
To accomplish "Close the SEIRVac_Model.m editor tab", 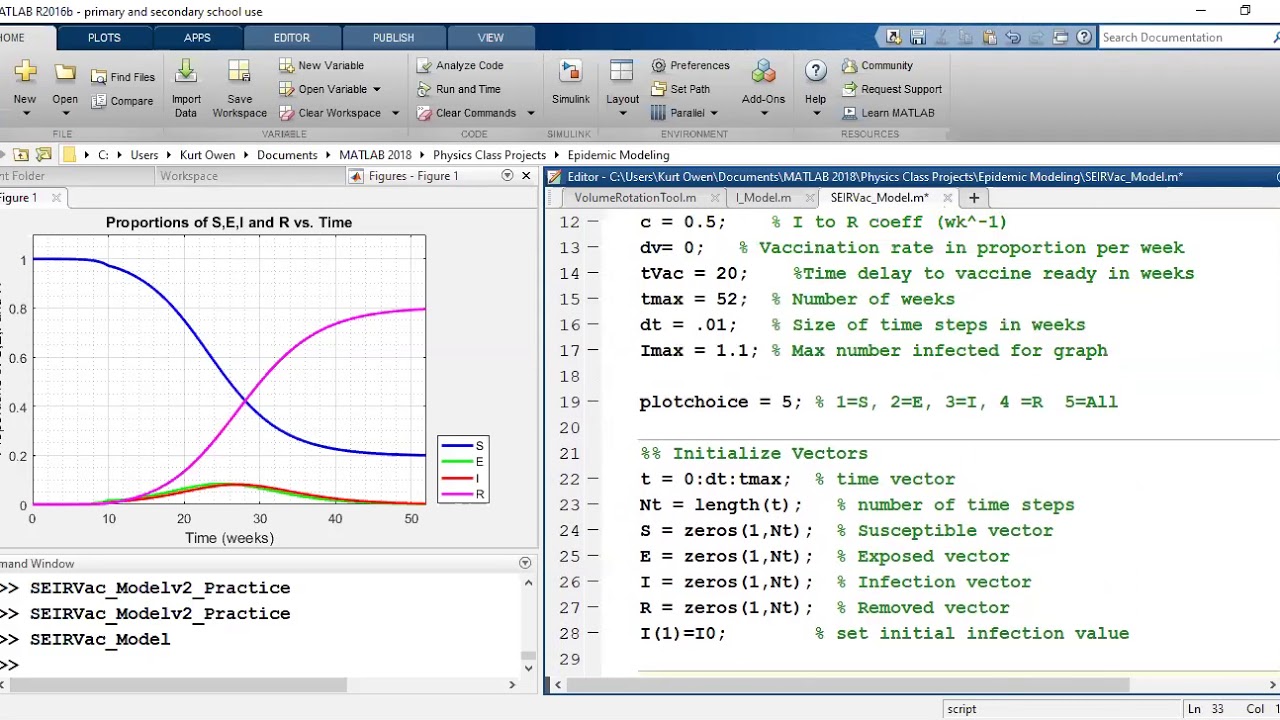I will tap(947, 198).
